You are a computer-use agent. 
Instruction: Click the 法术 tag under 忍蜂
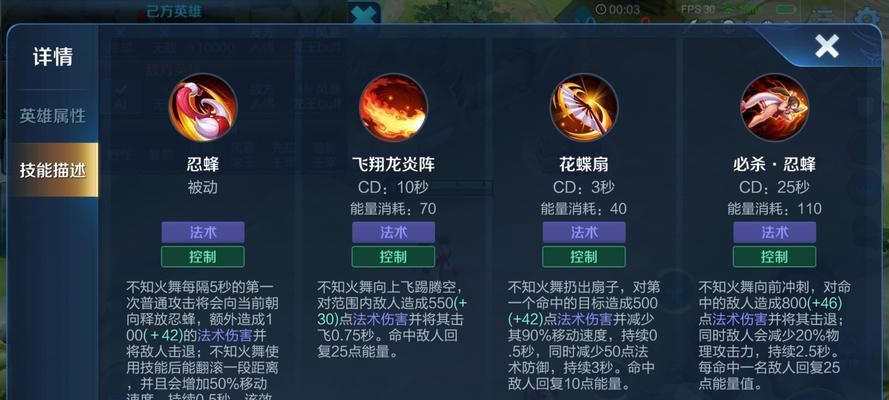203,232
